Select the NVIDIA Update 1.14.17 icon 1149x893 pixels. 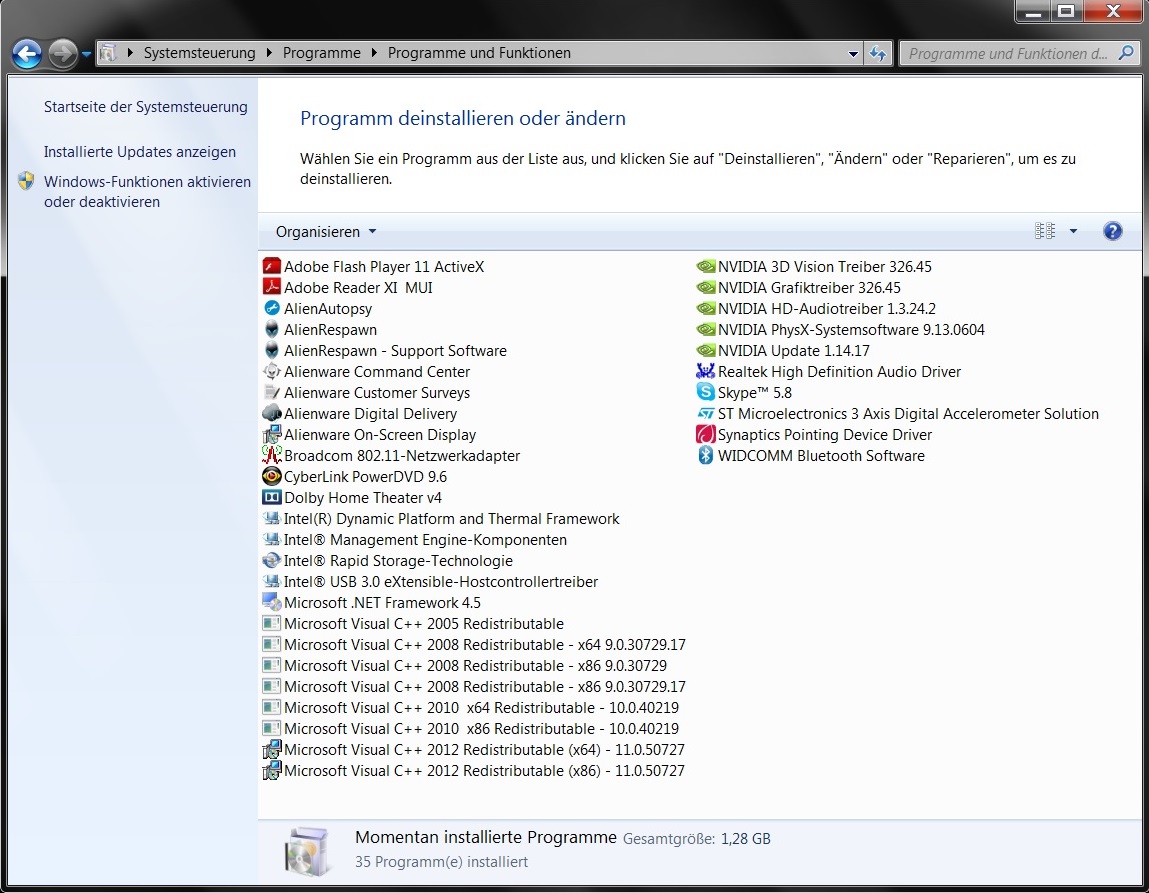click(706, 350)
